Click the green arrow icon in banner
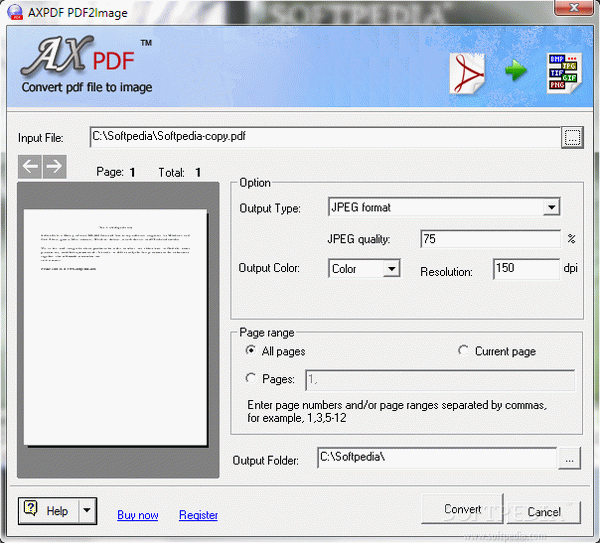The image size is (600, 543). (515, 70)
